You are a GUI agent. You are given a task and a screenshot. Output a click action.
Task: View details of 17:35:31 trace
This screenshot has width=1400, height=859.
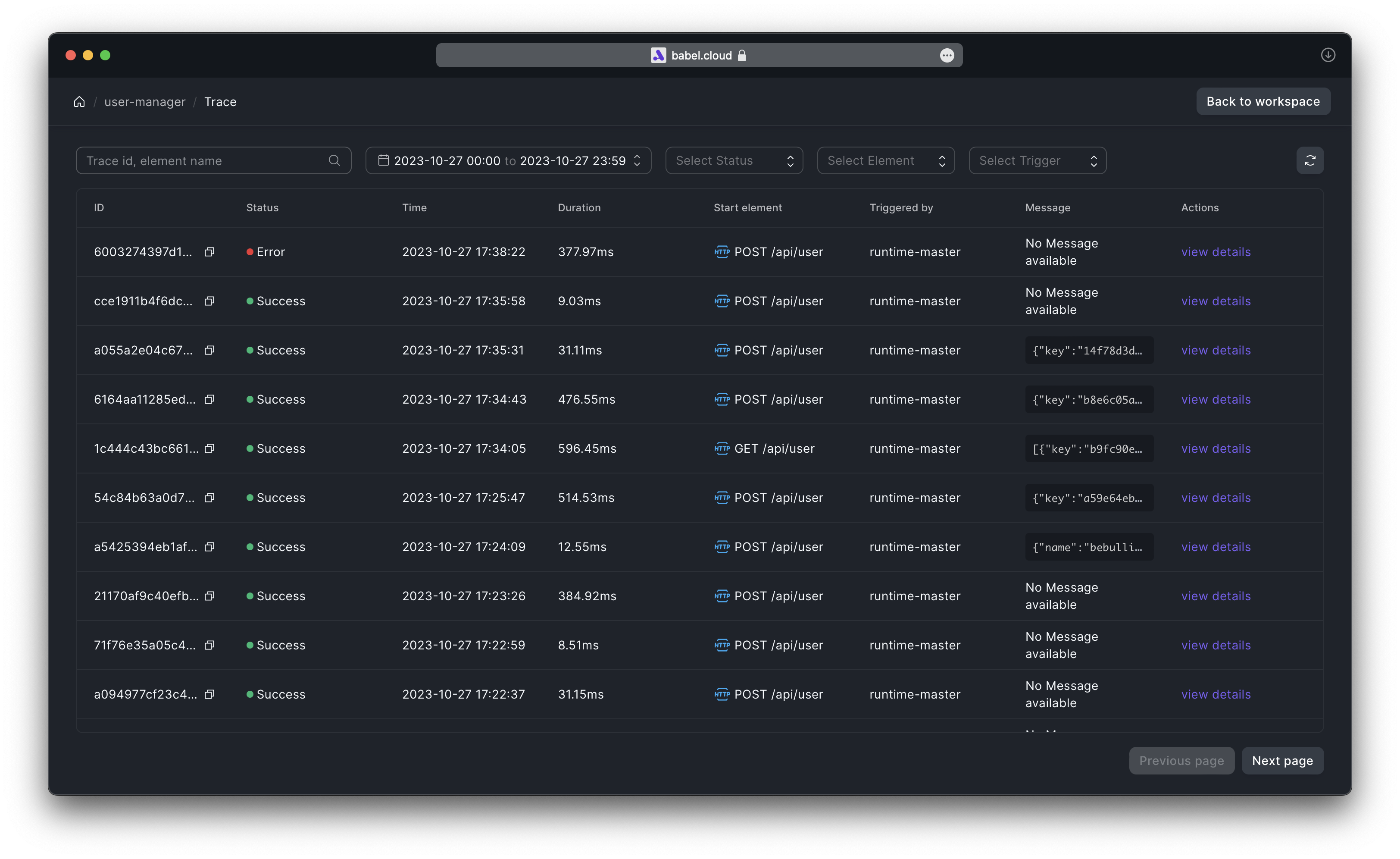[1216, 350]
